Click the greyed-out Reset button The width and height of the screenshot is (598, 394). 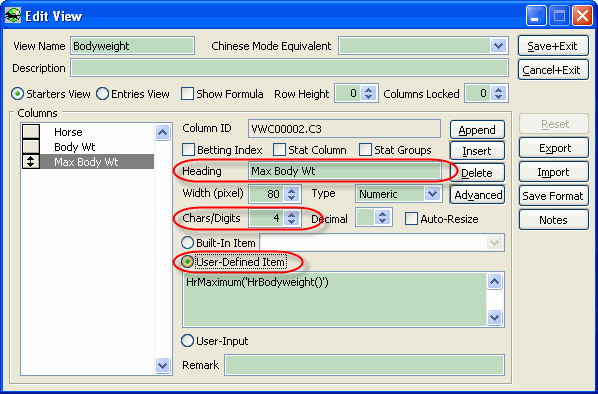tap(553, 124)
